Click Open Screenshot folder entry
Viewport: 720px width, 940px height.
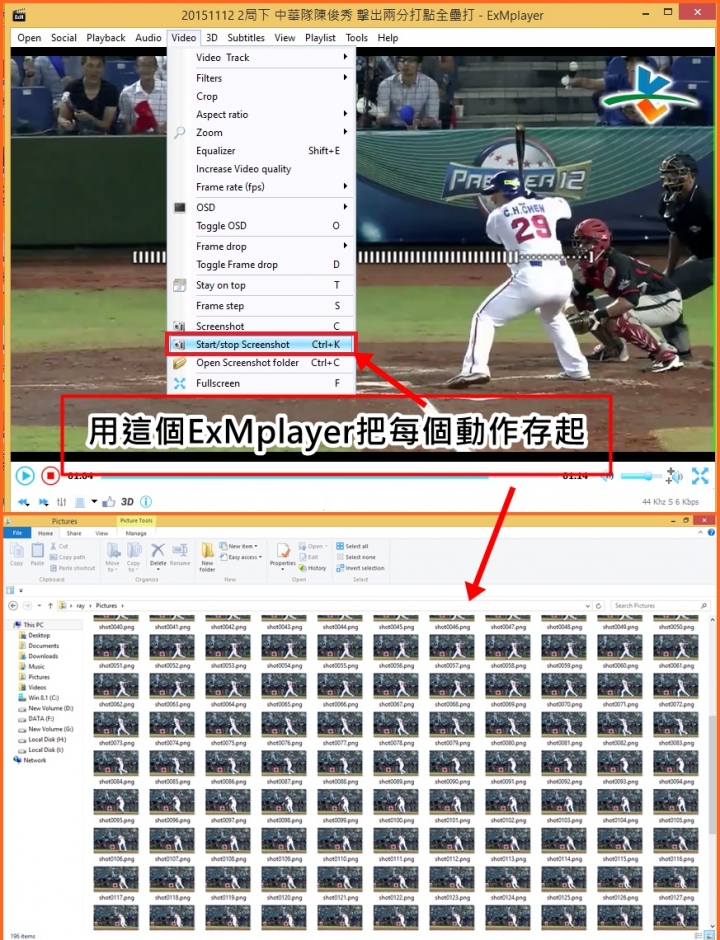[261, 363]
